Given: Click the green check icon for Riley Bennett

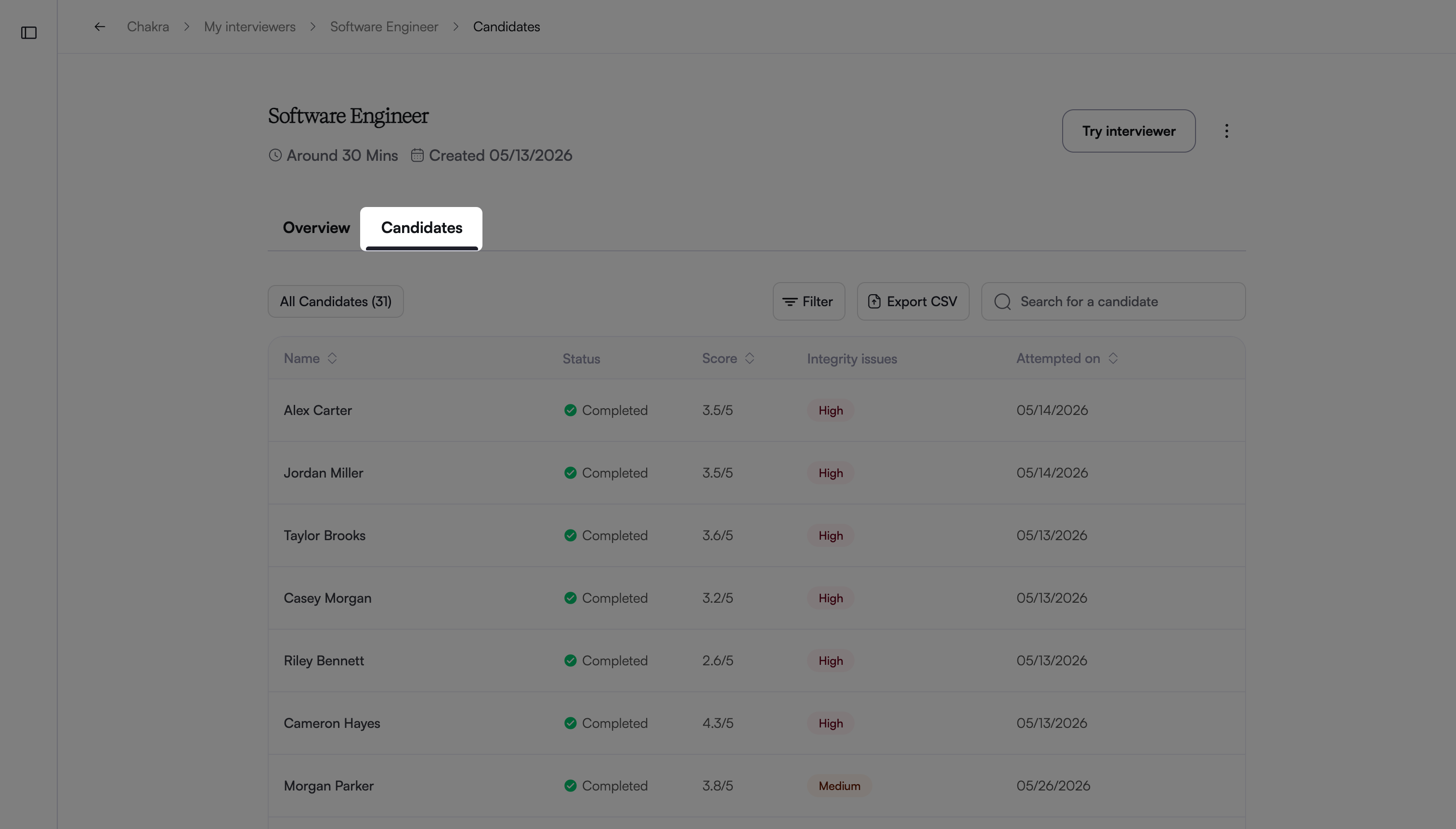Looking at the screenshot, I should pos(570,661).
